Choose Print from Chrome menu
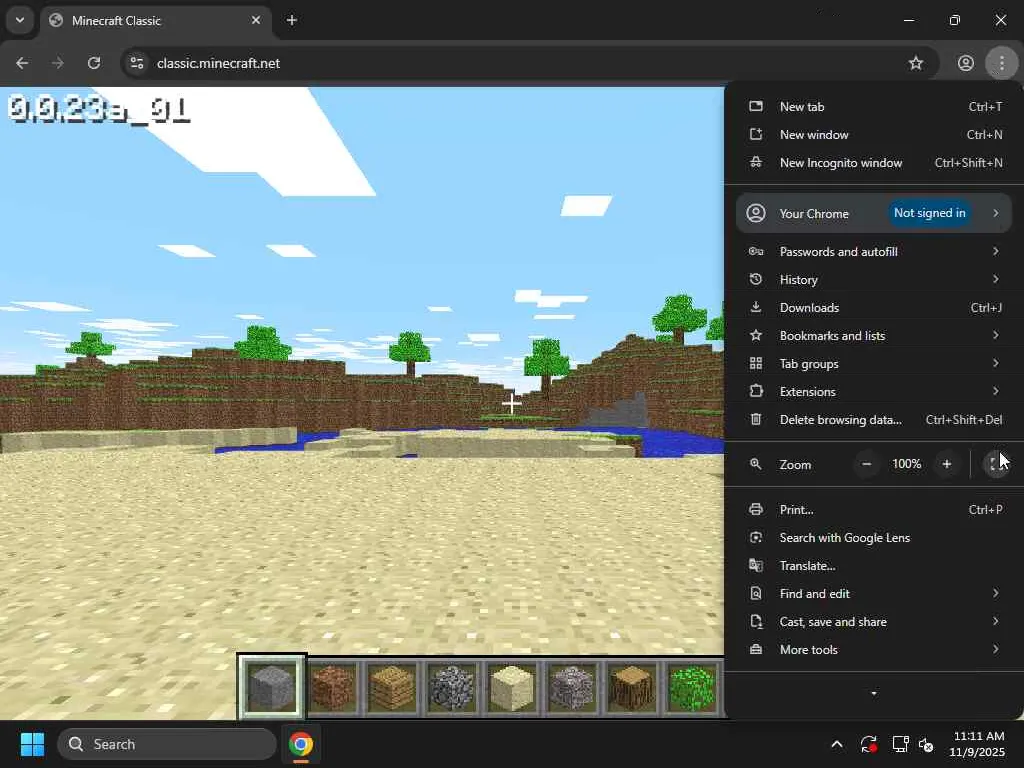This screenshot has width=1024, height=768. pos(874,509)
